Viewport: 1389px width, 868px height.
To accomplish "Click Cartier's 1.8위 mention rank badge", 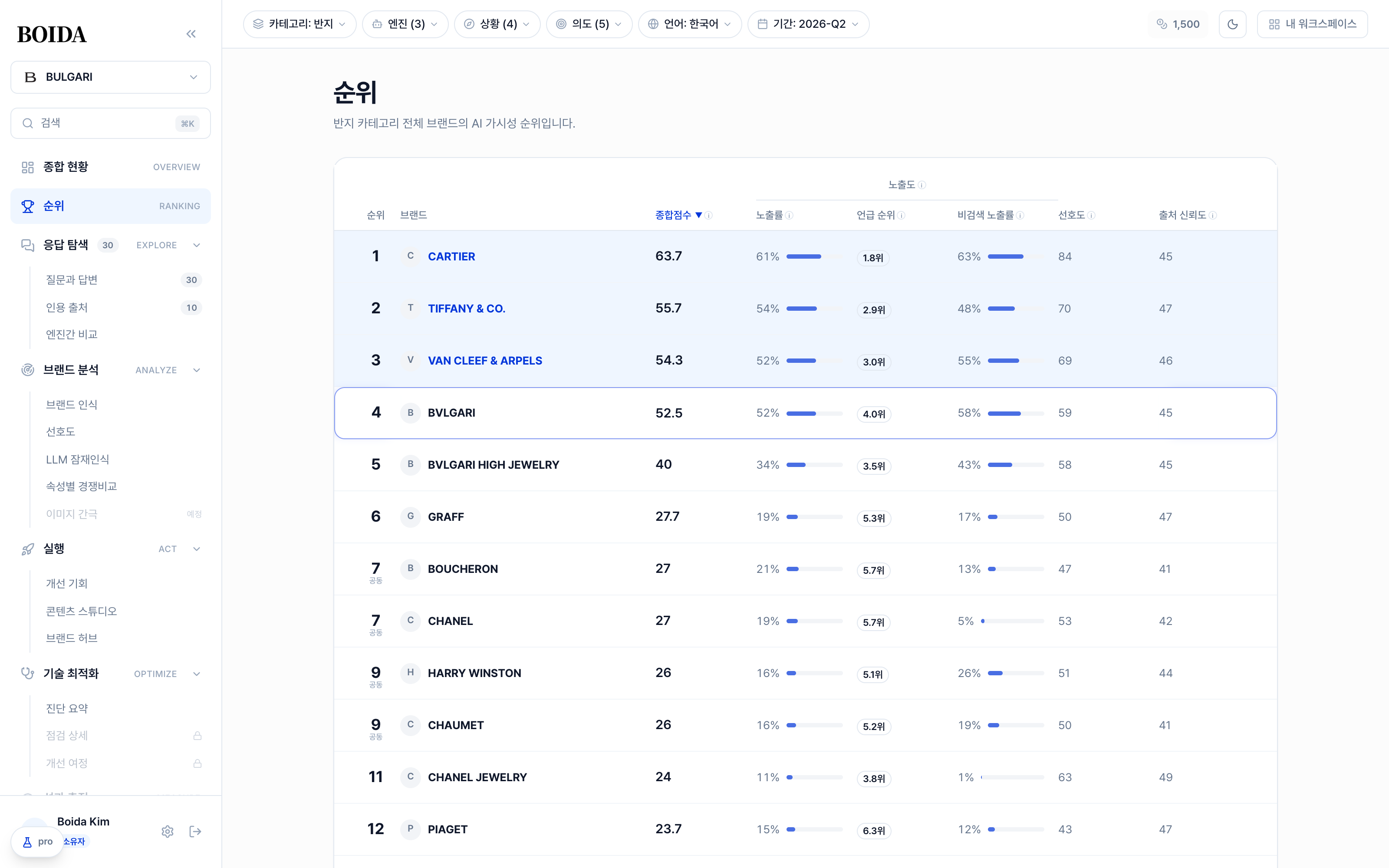I will point(873,258).
